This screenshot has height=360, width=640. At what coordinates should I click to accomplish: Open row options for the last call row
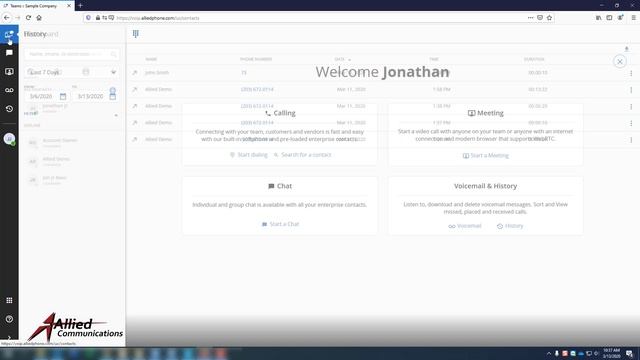point(631,140)
